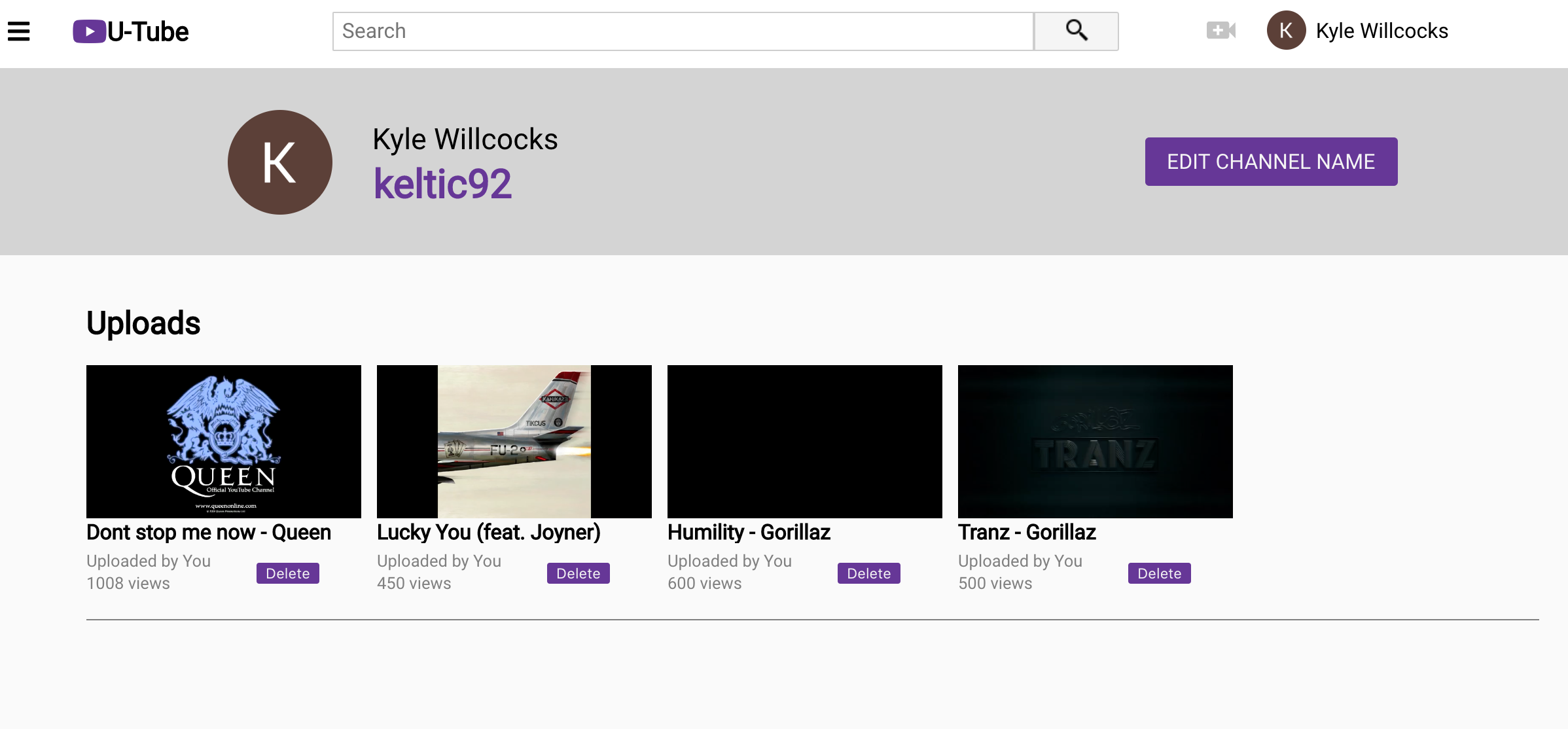The height and width of the screenshot is (729, 1568).
Task: Click the large channel avatar K
Action: [279, 162]
